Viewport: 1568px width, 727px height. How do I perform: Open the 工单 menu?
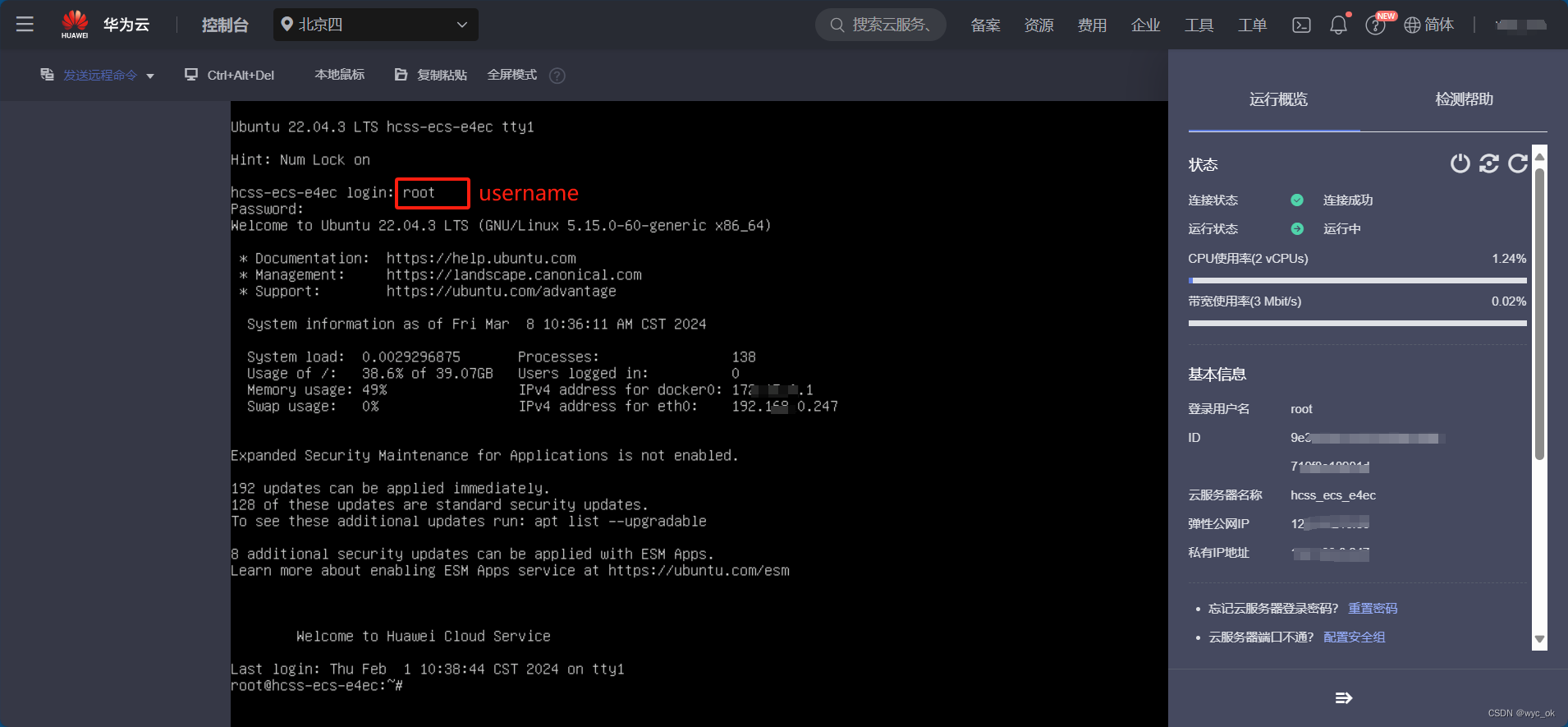pos(1252,25)
